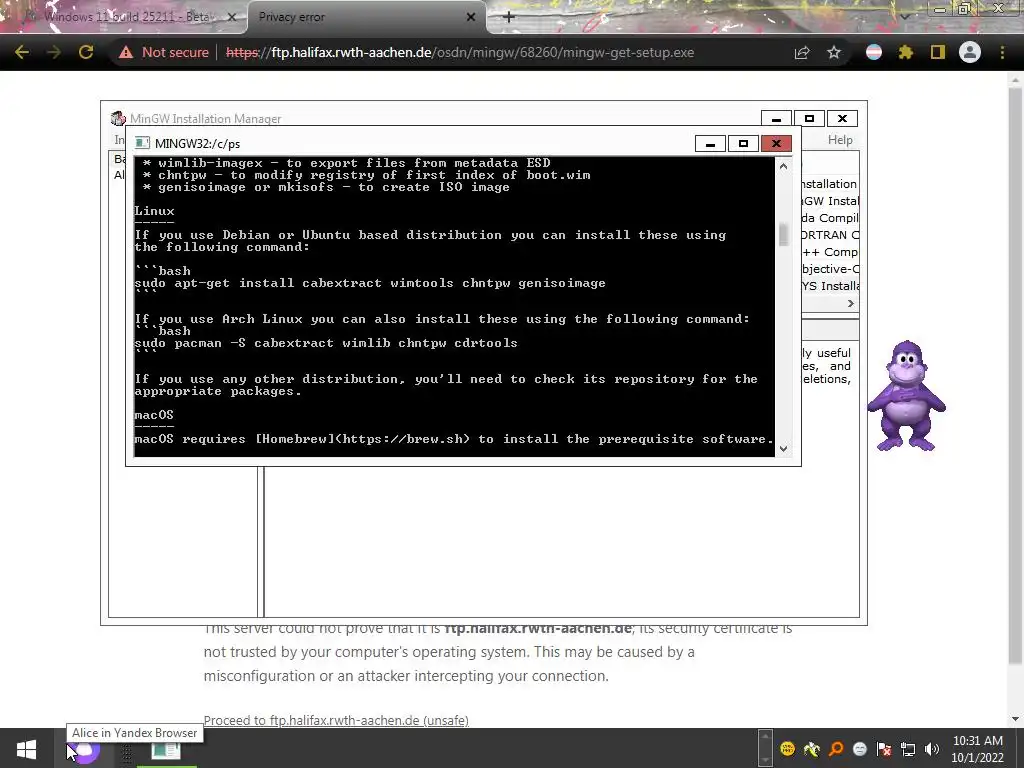Click the sudo apt-get install line in terminal
This screenshot has width=1024, height=768.
pyautogui.click(x=370, y=283)
